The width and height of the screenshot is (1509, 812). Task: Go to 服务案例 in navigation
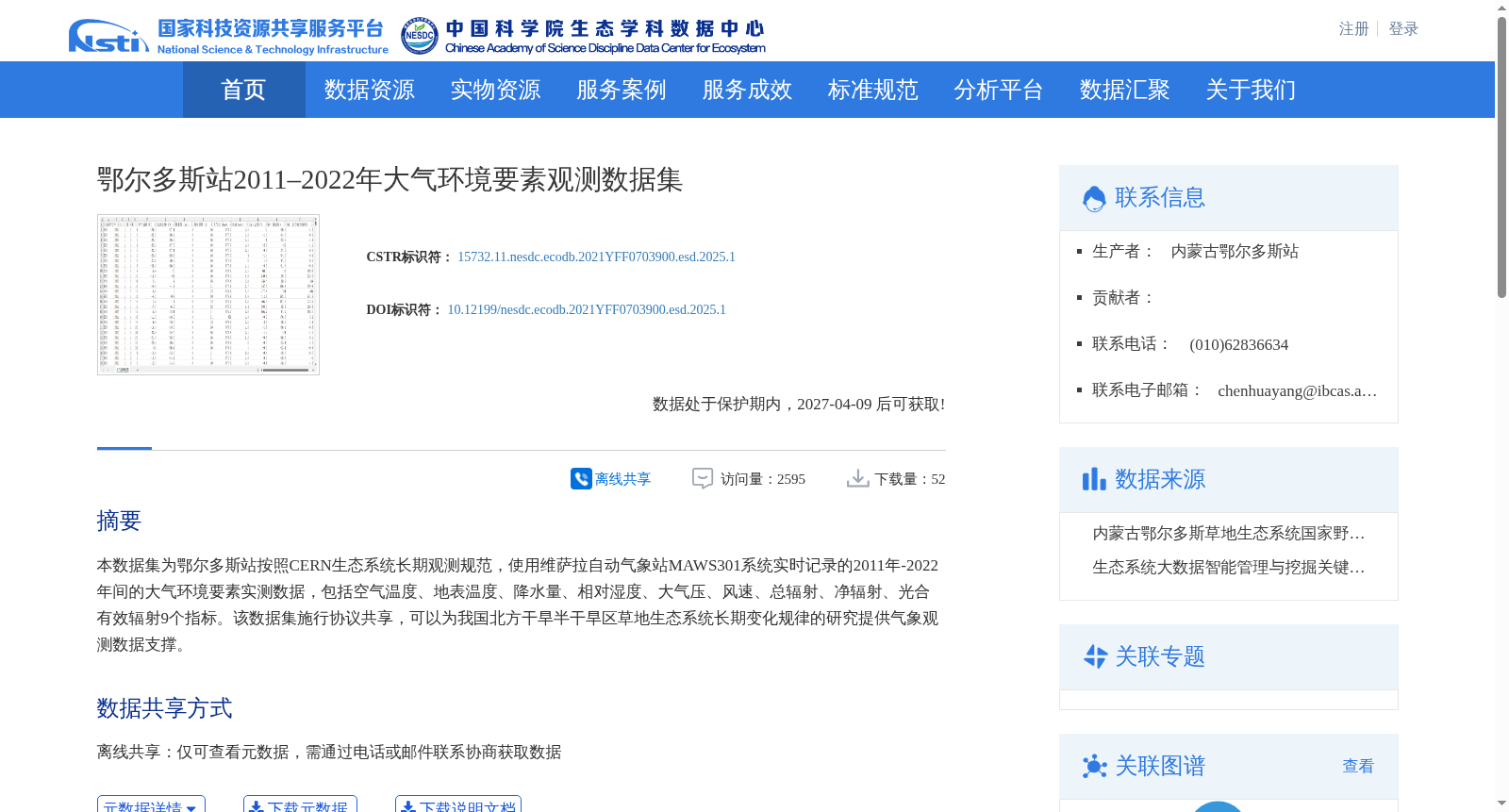click(x=622, y=90)
